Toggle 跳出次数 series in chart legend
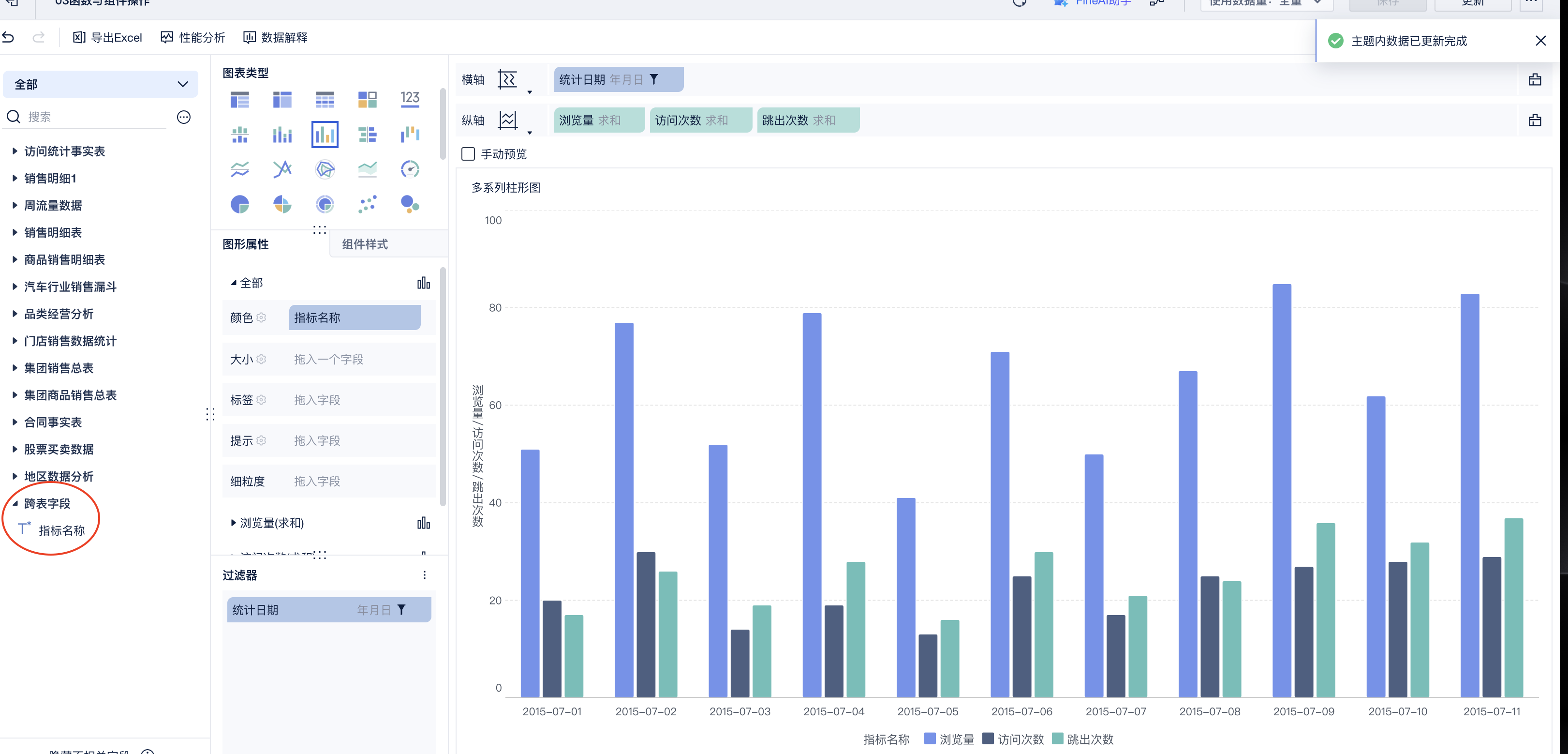Image resolution: width=1568 pixels, height=754 pixels. point(1082,739)
